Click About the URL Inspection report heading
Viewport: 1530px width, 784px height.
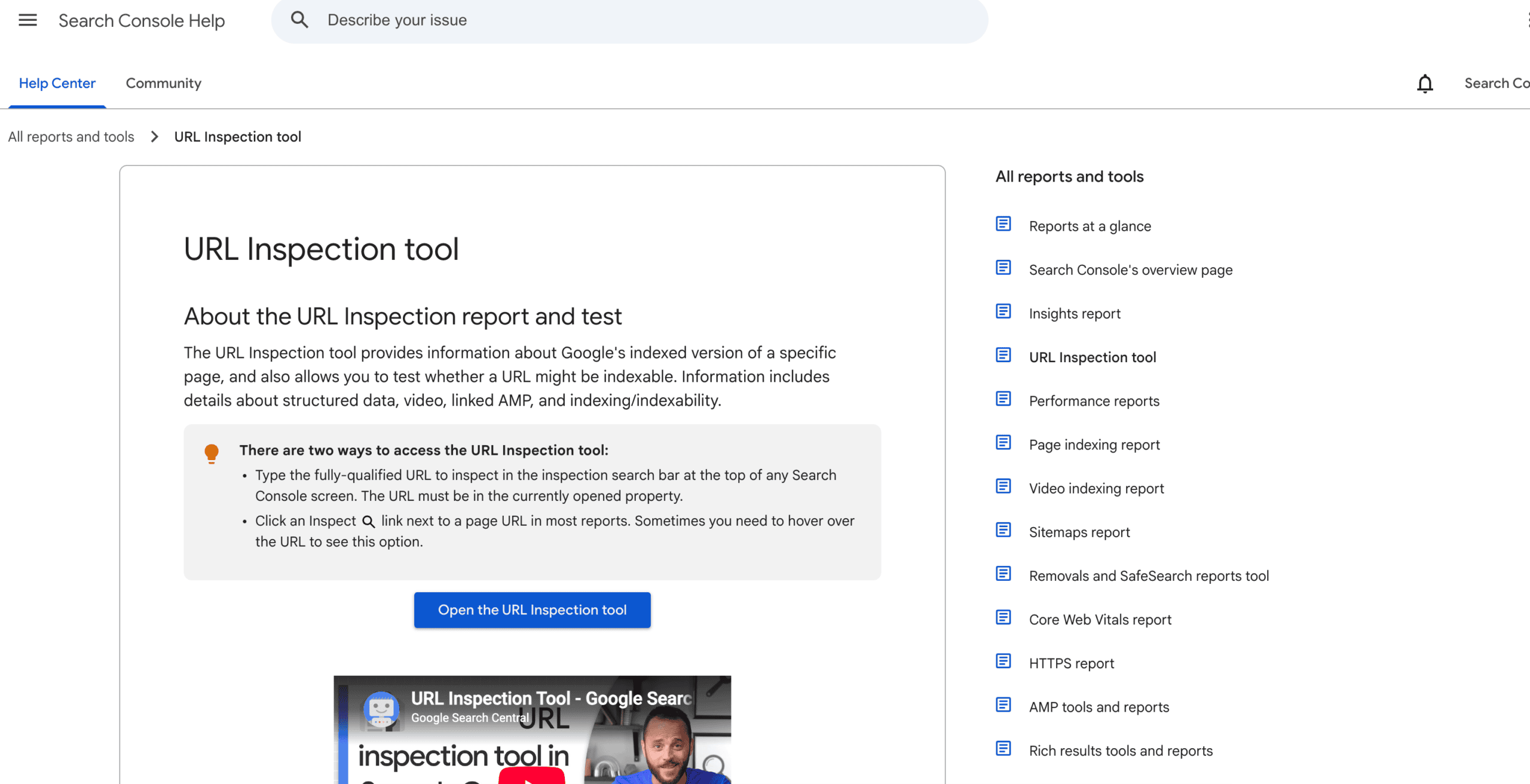[402, 316]
